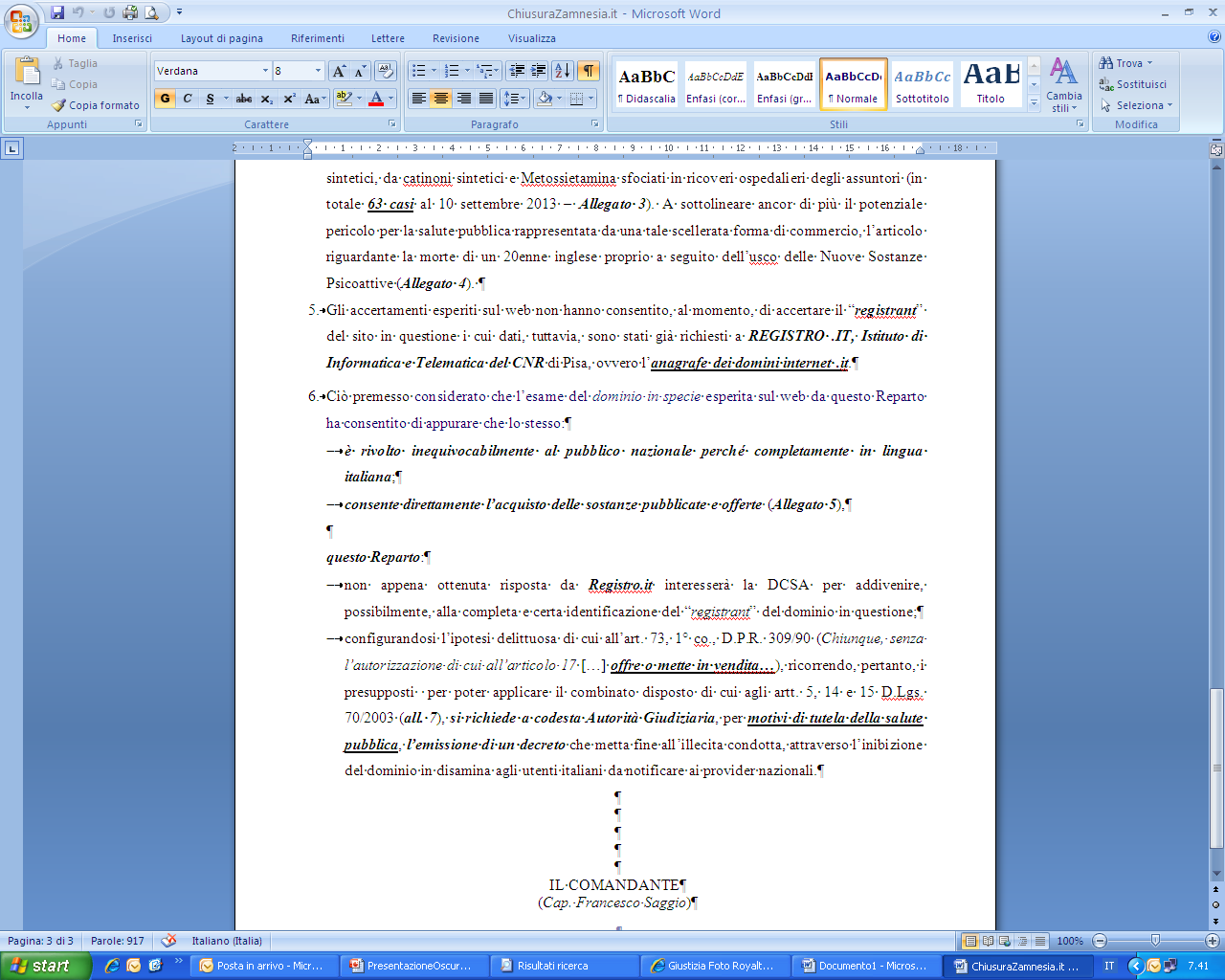Switch to PresentazioneOscur taskbar window
Screen dimensions: 1225x980
click(x=412, y=966)
